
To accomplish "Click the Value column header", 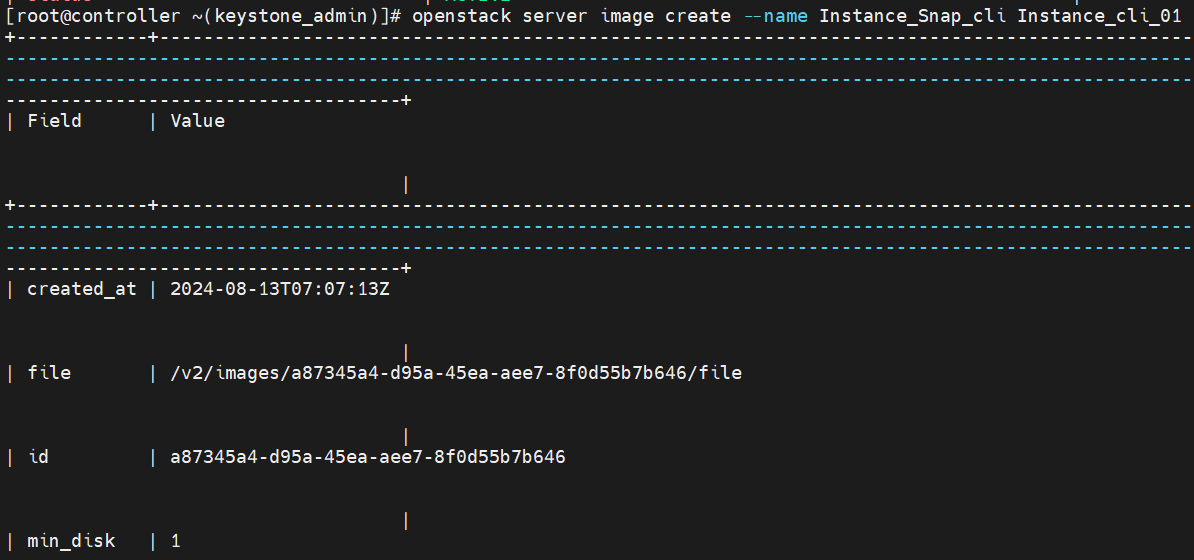I will [x=197, y=121].
